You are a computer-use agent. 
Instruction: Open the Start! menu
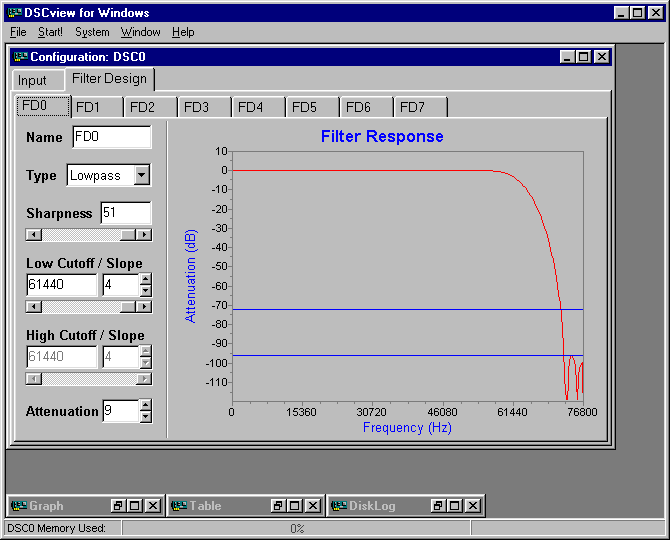[x=50, y=32]
